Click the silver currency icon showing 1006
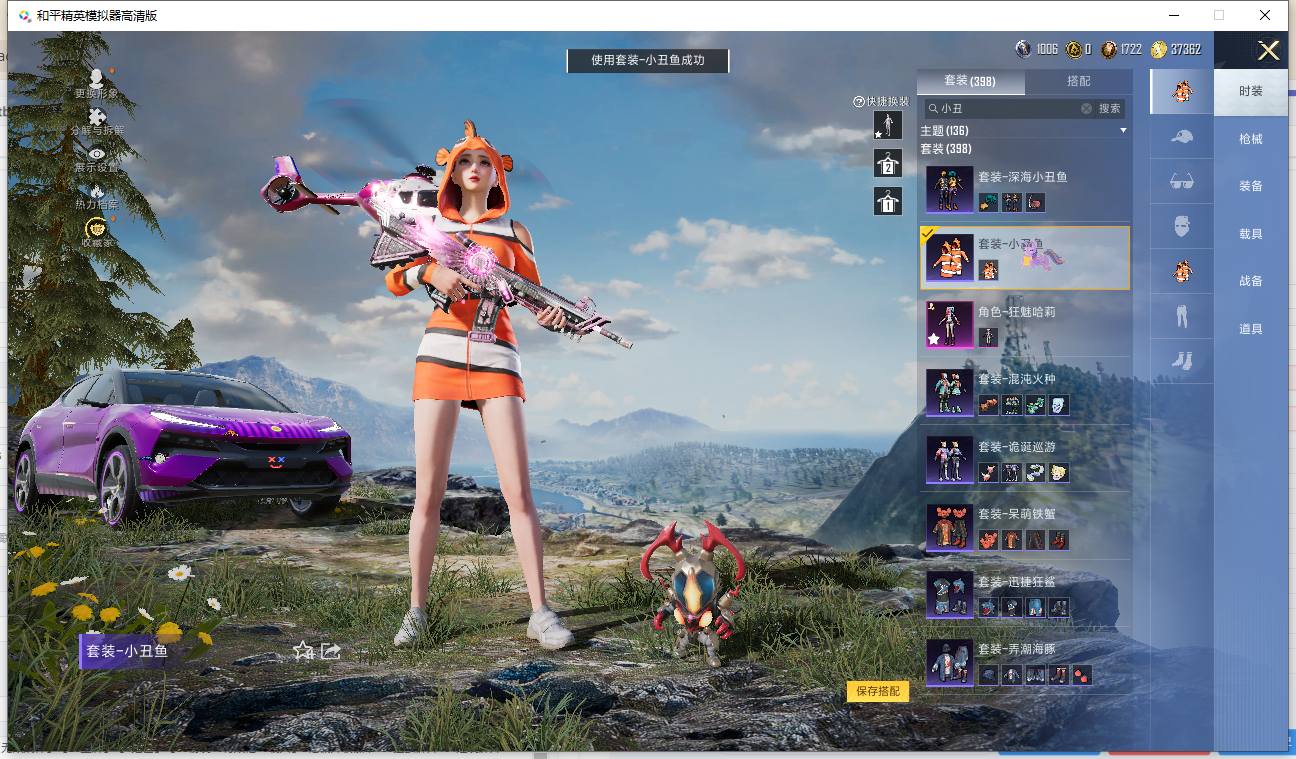Viewport: 1296px width, 759px height. (x=1023, y=49)
